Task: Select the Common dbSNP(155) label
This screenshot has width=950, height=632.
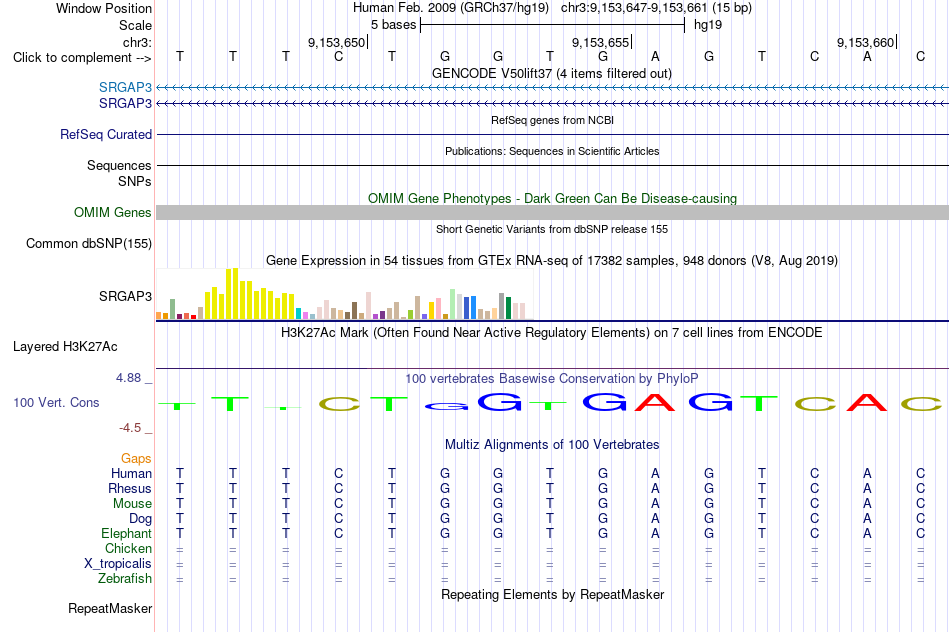Action: [89, 244]
